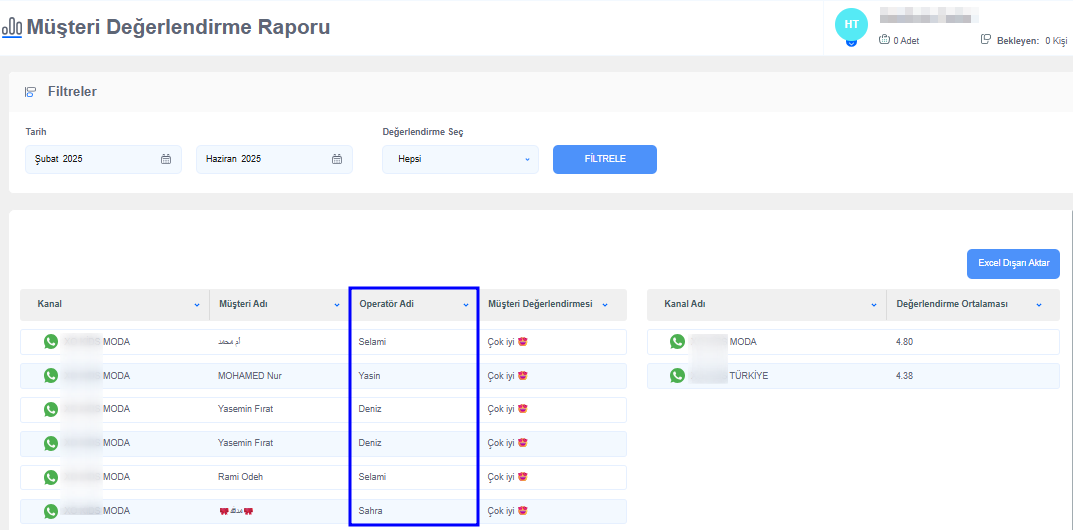Select the Selami cell in Rami Odeh row

tap(372, 477)
